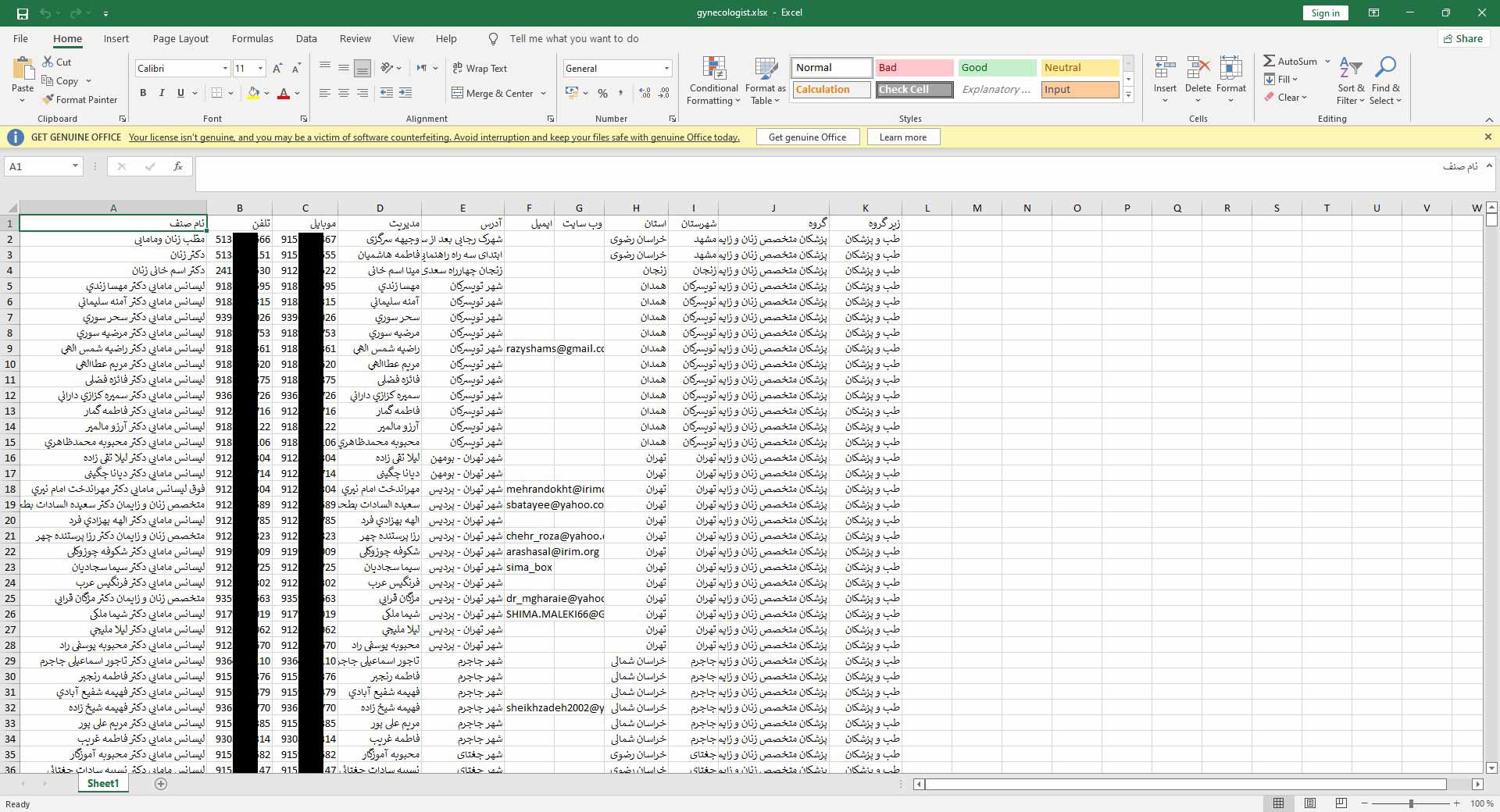
Task: Click the Get genuine Office button
Action: pos(807,137)
